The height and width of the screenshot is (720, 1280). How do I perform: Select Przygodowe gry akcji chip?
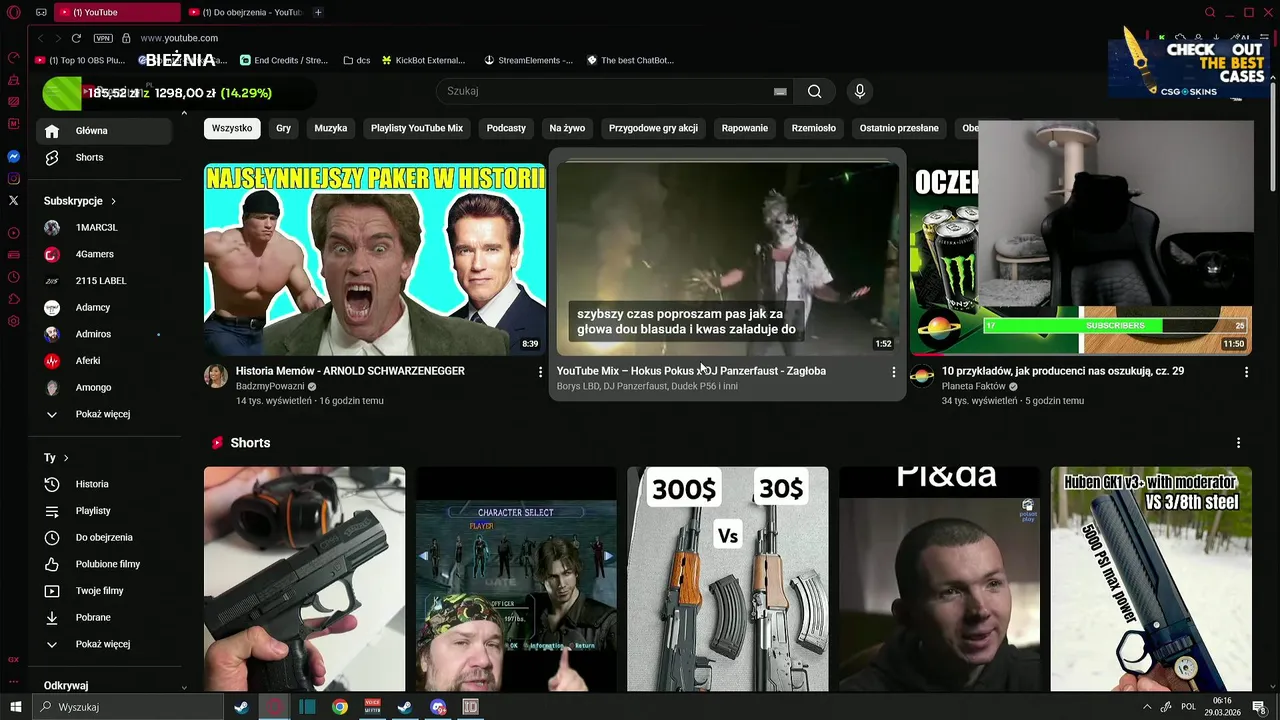[x=653, y=128]
